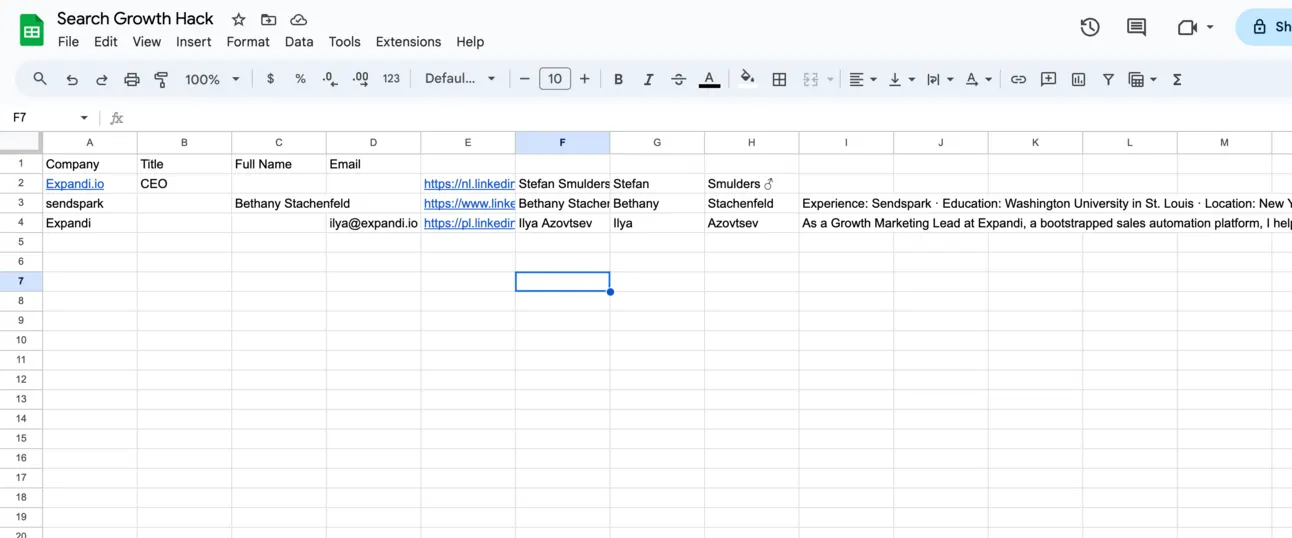Open the Edit menu

point(105,42)
